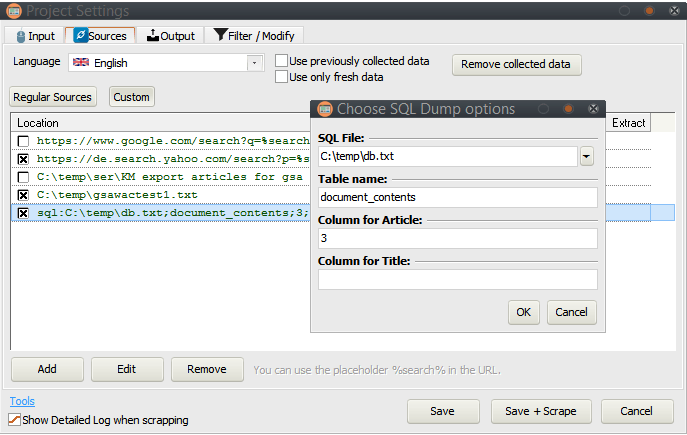
Task: Switch to the Filter / Modify tab
Action: [254, 35]
